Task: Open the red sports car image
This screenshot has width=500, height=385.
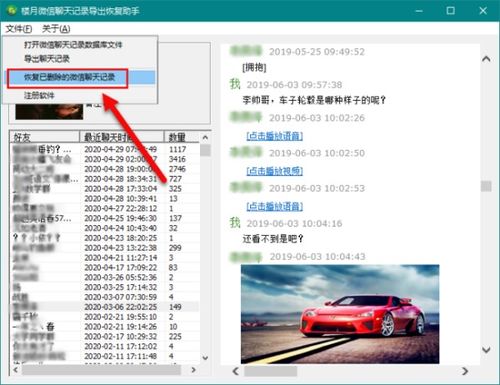Action: (340, 314)
